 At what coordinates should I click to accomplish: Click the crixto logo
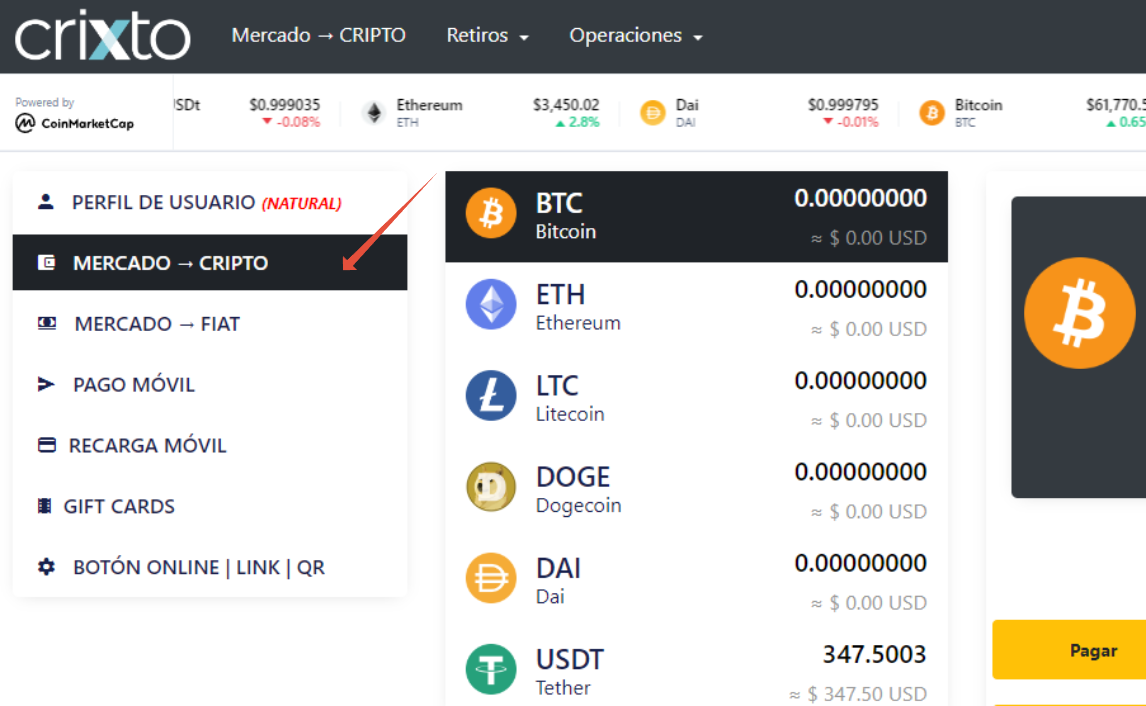click(103, 35)
